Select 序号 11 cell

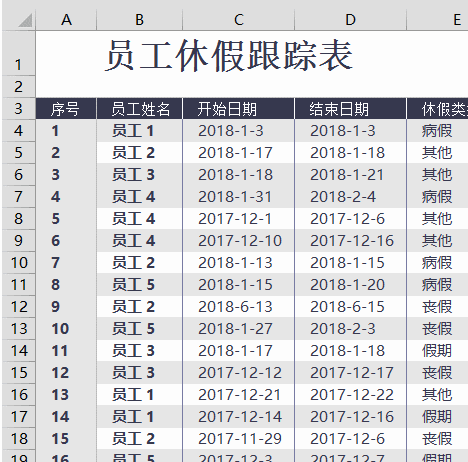coord(66,351)
